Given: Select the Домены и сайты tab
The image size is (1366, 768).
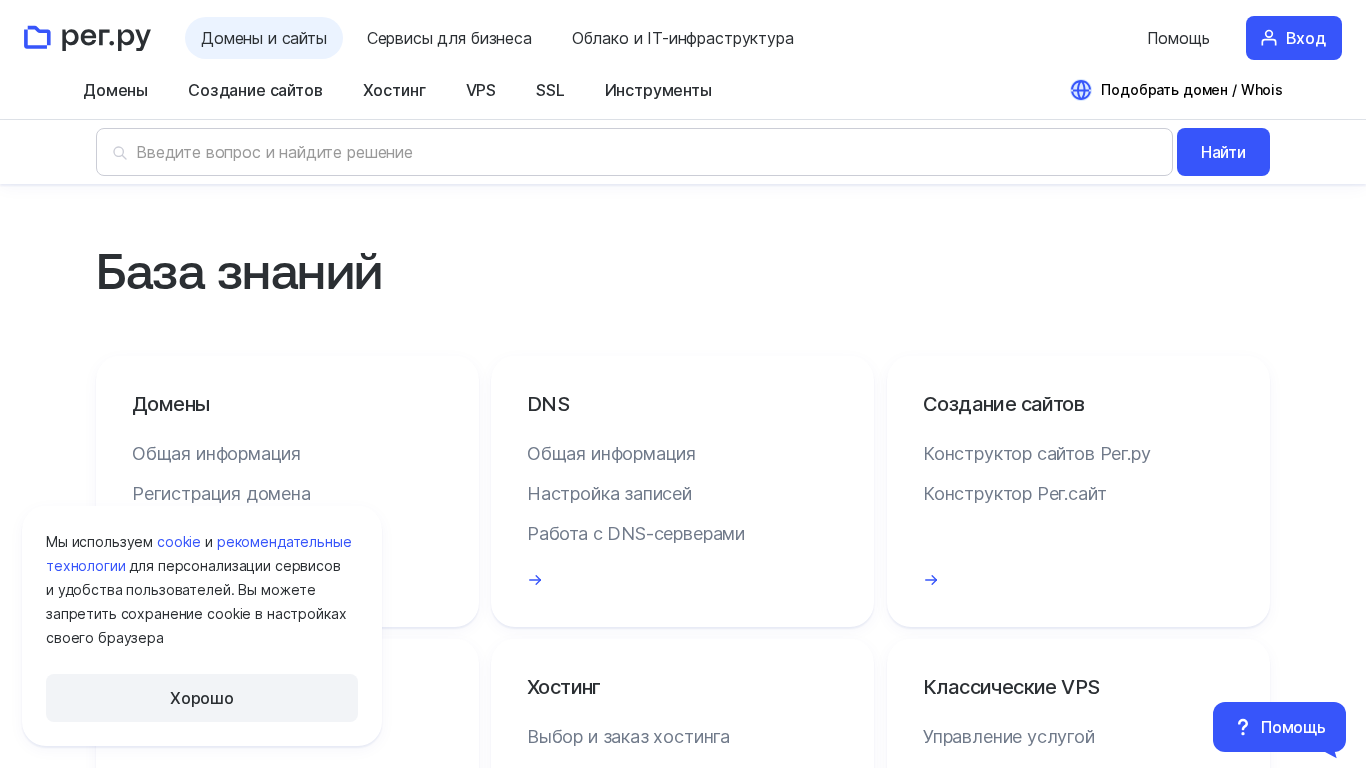Looking at the screenshot, I should tap(264, 38).
